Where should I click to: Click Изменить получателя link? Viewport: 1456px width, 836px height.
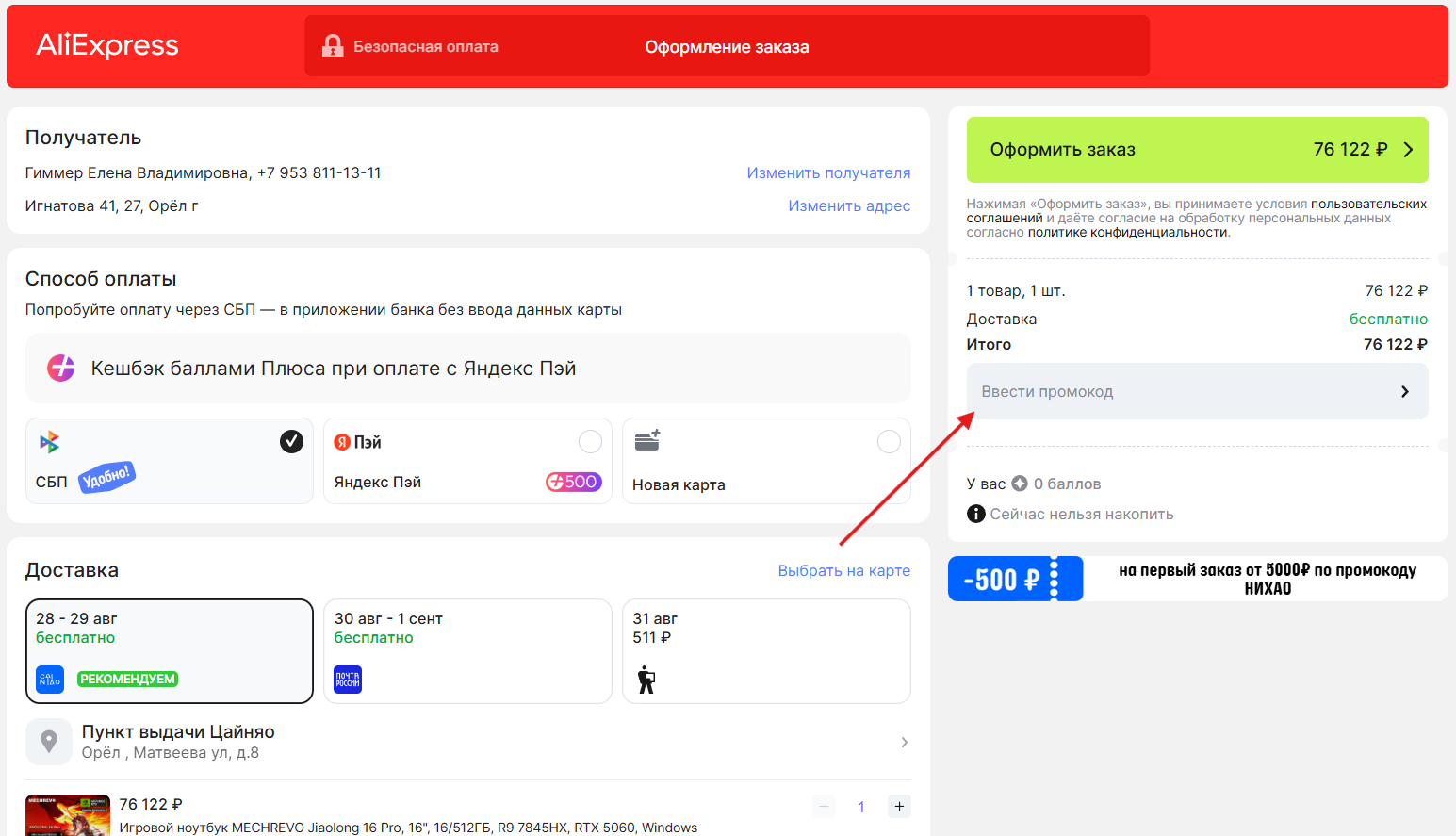tap(828, 172)
